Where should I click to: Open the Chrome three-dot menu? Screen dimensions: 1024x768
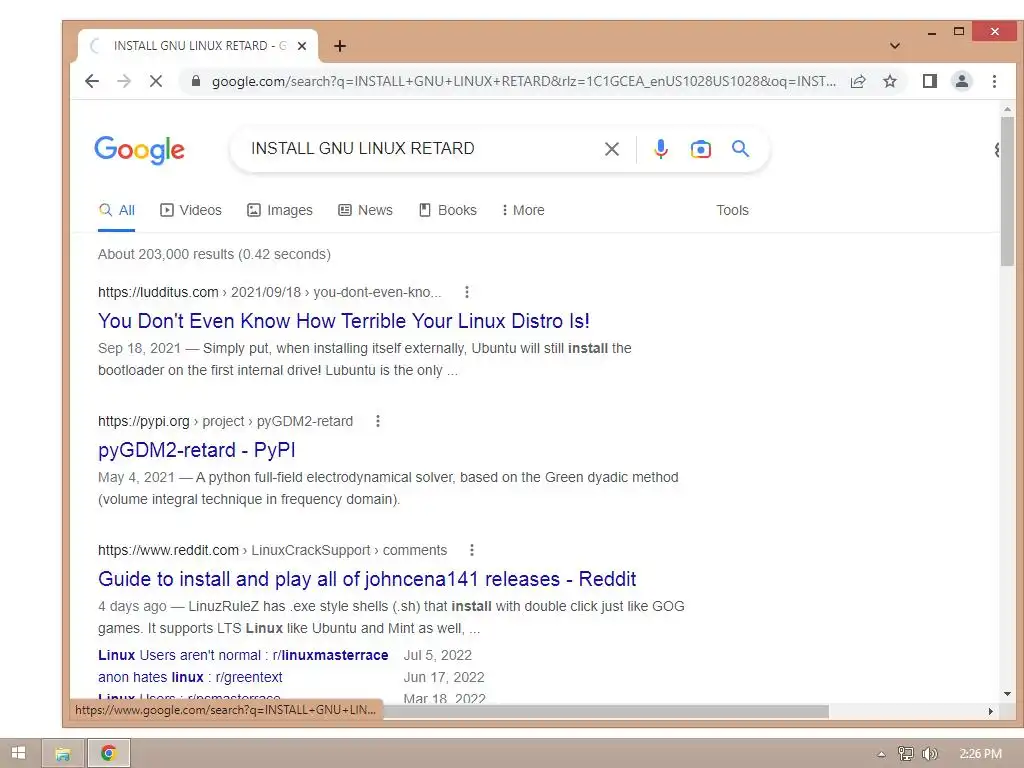pyautogui.click(x=994, y=81)
